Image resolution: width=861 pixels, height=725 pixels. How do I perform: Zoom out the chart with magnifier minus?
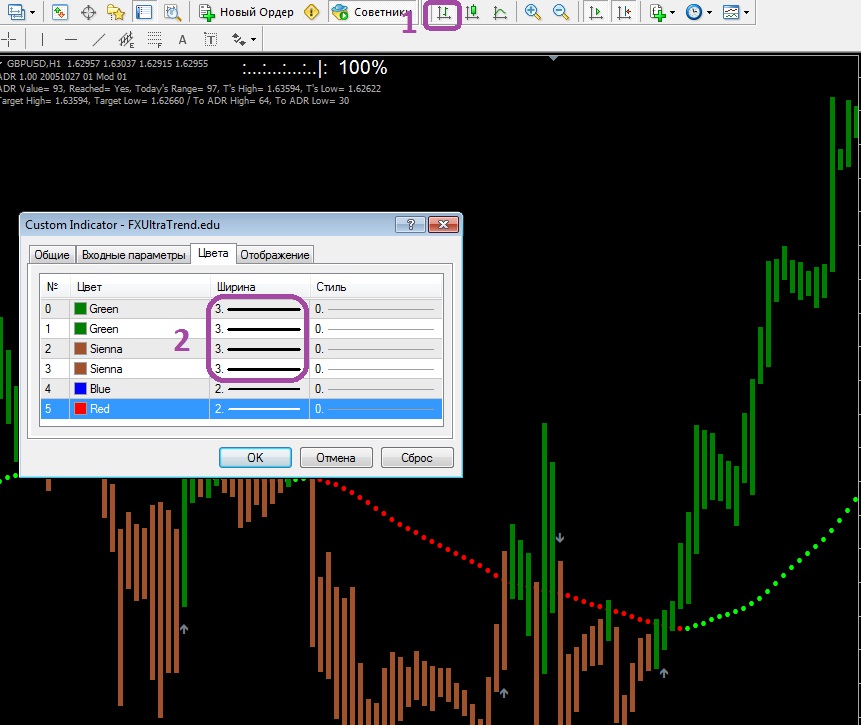point(561,12)
